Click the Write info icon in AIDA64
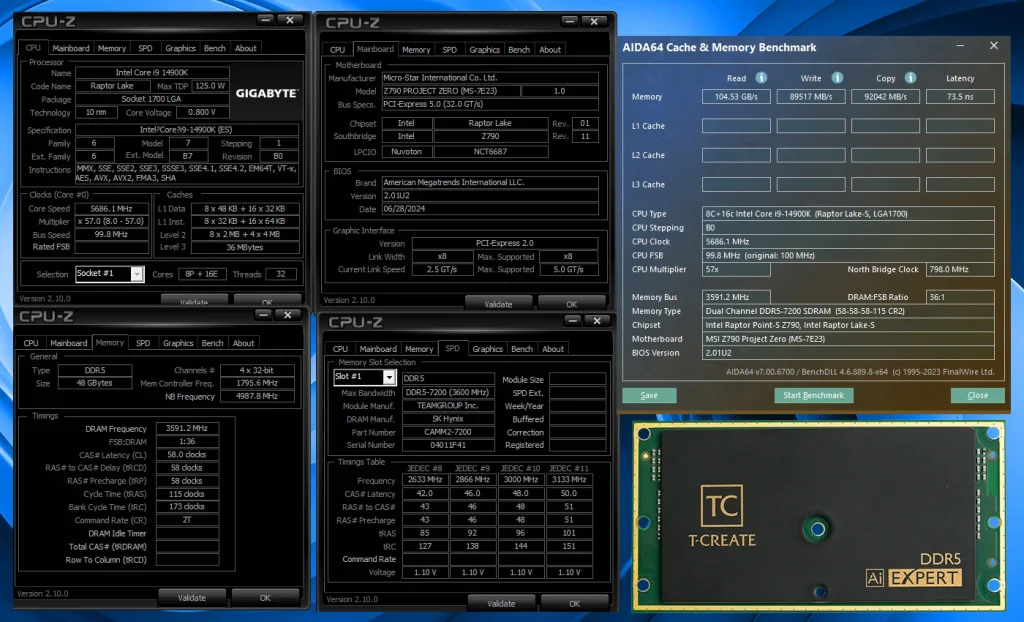1024x622 pixels. click(x=837, y=78)
